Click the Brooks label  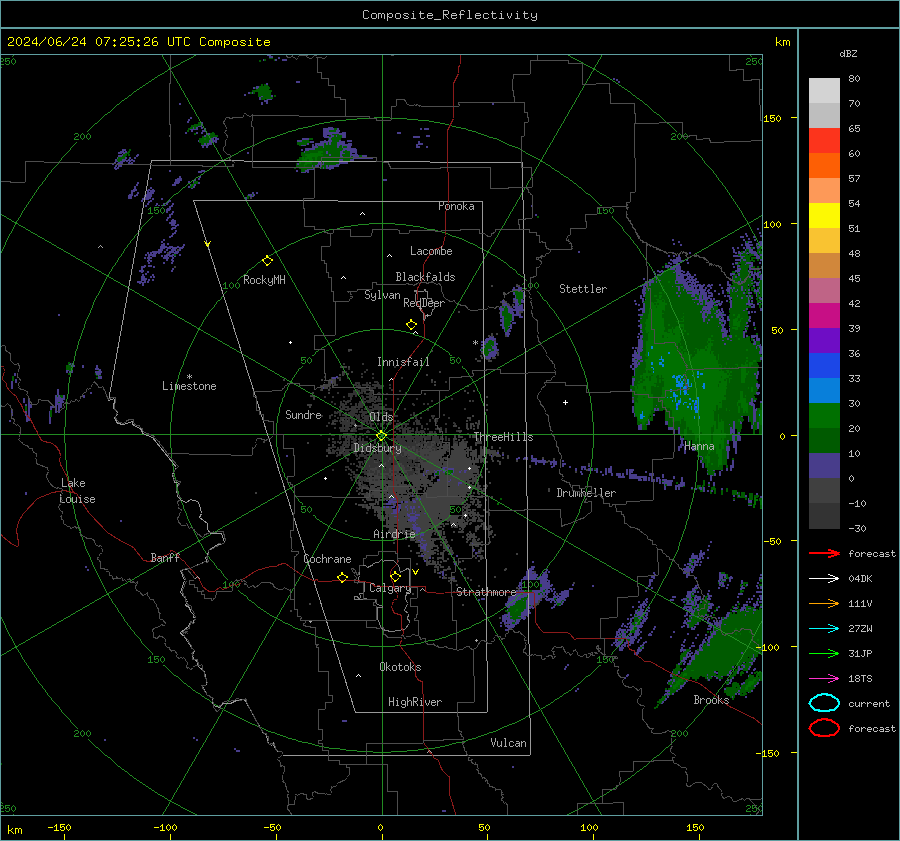tap(711, 700)
